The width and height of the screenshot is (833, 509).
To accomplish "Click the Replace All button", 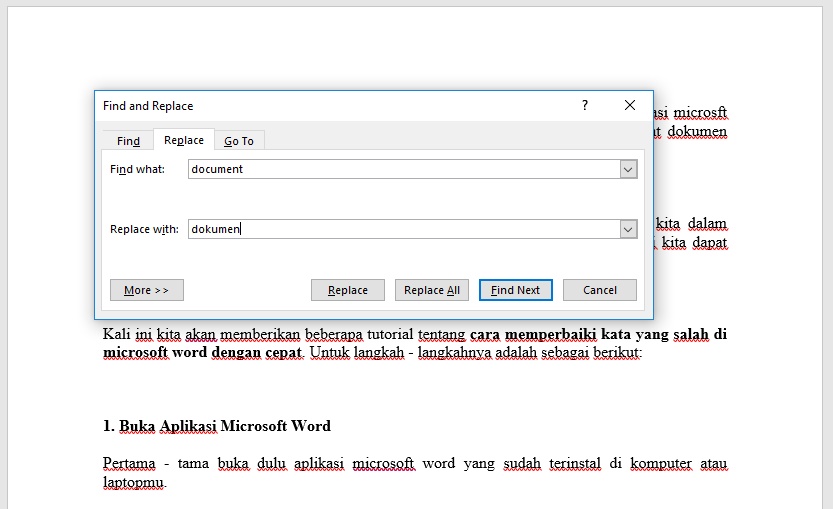I will click(431, 290).
